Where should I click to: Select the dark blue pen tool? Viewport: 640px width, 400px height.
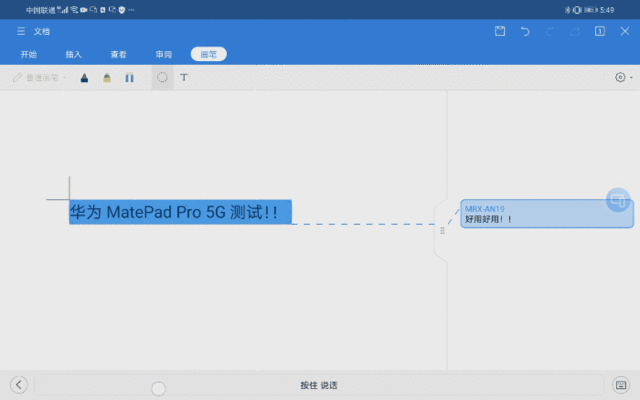pos(84,78)
